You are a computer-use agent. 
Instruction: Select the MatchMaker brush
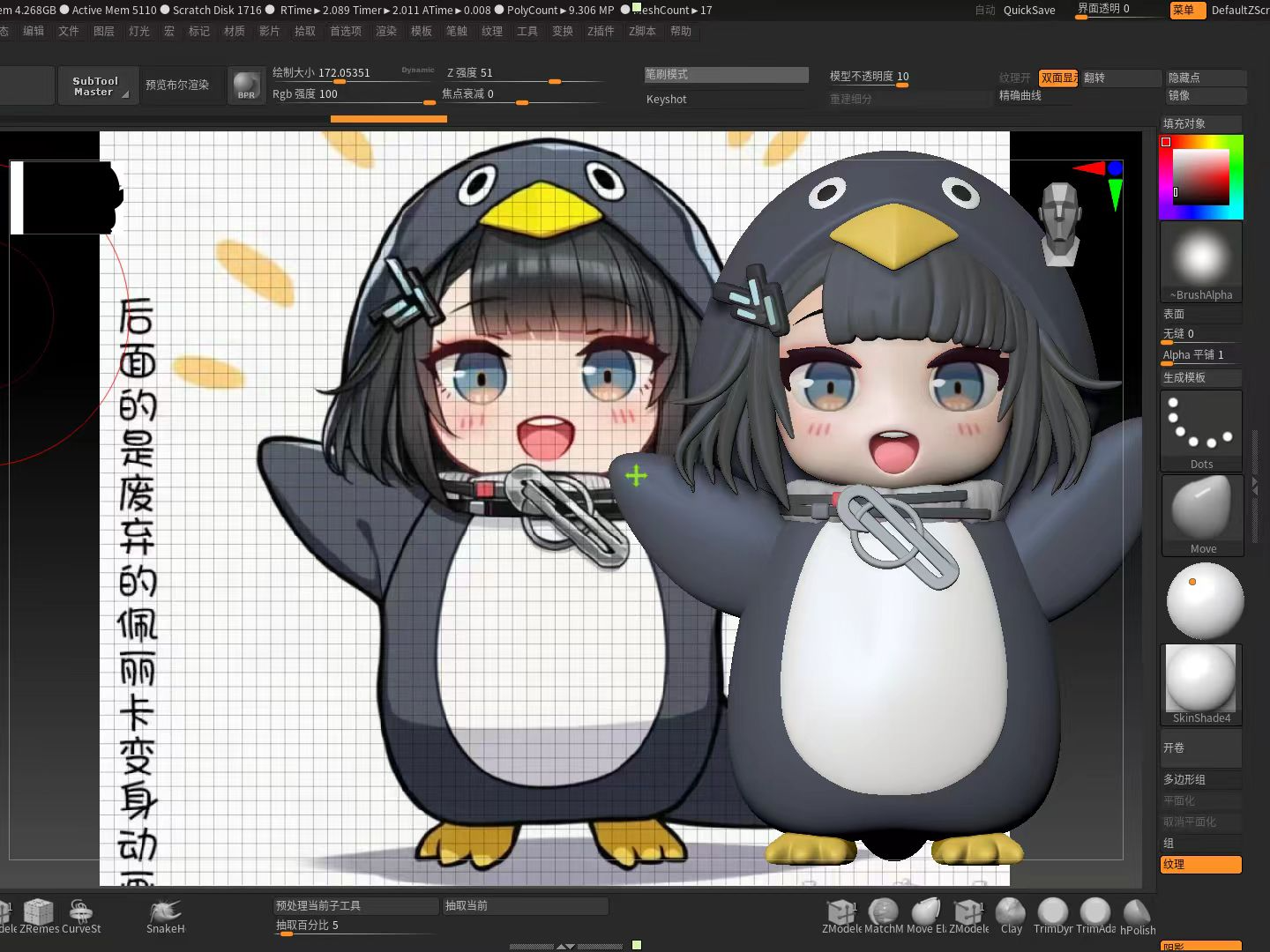(884, 917)
